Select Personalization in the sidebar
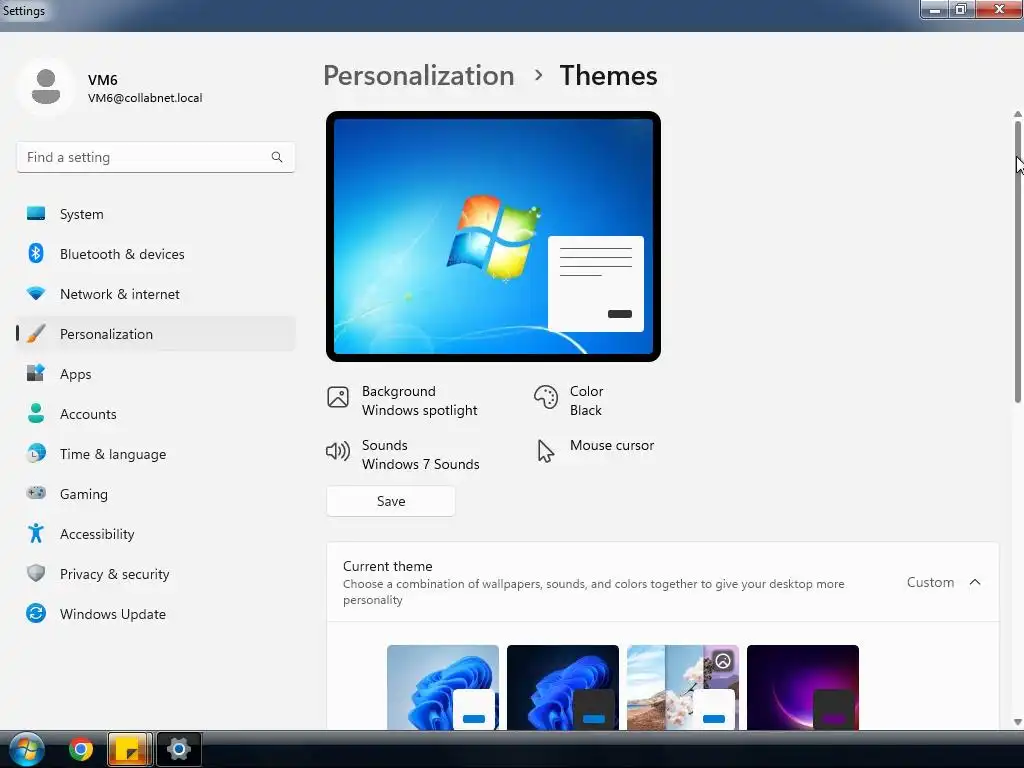 (x=155, y=334)
